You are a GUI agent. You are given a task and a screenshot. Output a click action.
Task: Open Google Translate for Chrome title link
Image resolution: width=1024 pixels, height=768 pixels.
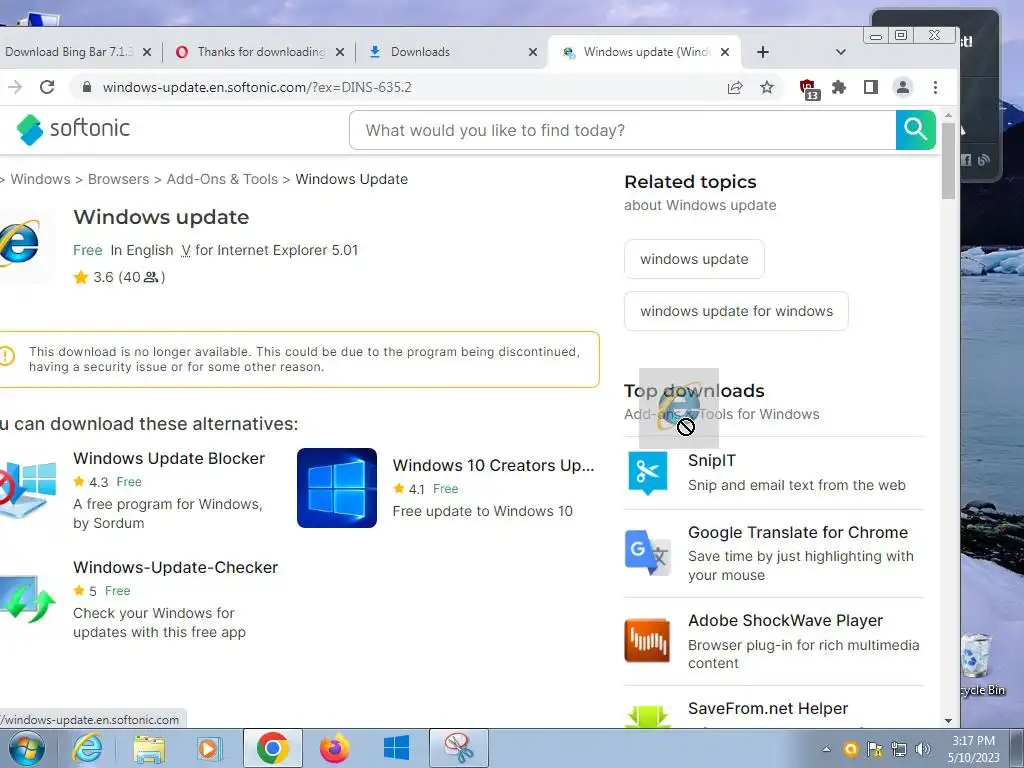coord(798,532)
